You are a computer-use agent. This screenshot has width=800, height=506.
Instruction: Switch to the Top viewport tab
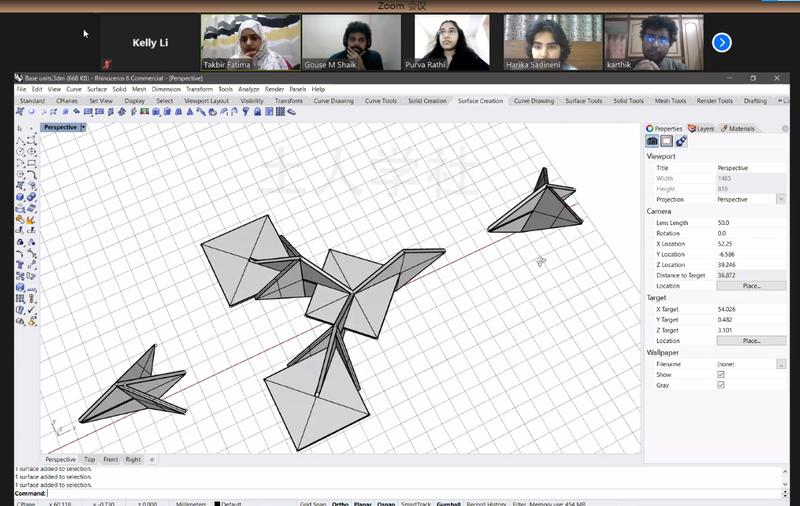[x=89, y=459]
